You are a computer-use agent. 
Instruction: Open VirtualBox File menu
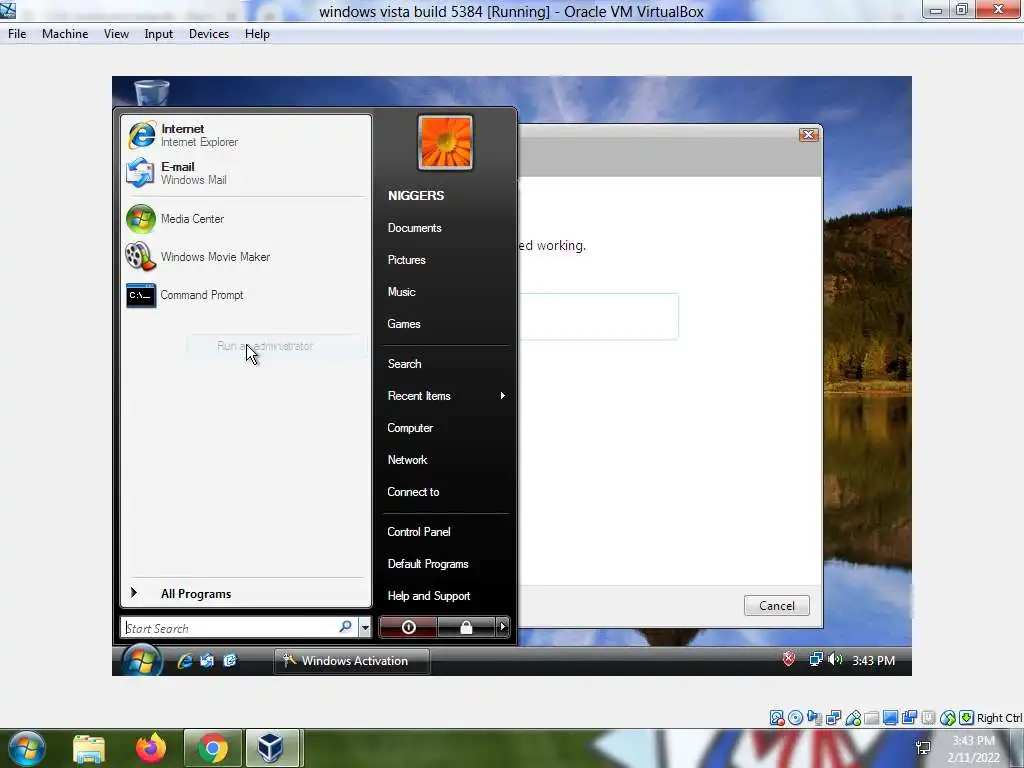tap(17, 34)
